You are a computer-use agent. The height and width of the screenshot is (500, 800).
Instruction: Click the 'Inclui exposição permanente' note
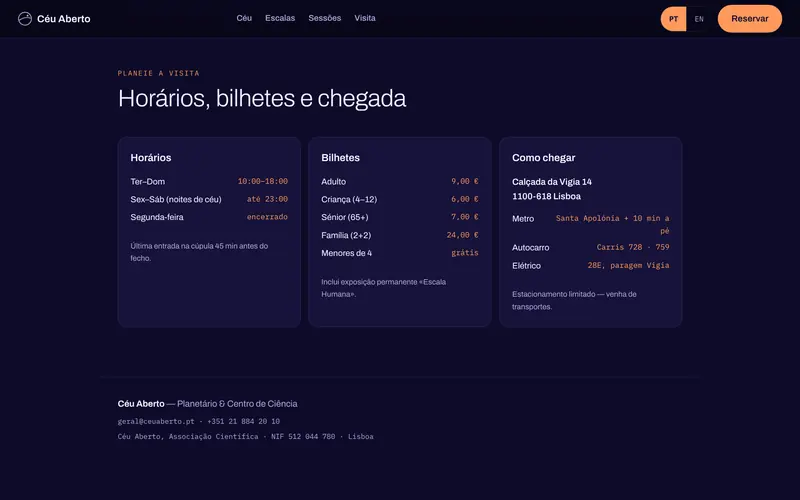click(384, 288)
